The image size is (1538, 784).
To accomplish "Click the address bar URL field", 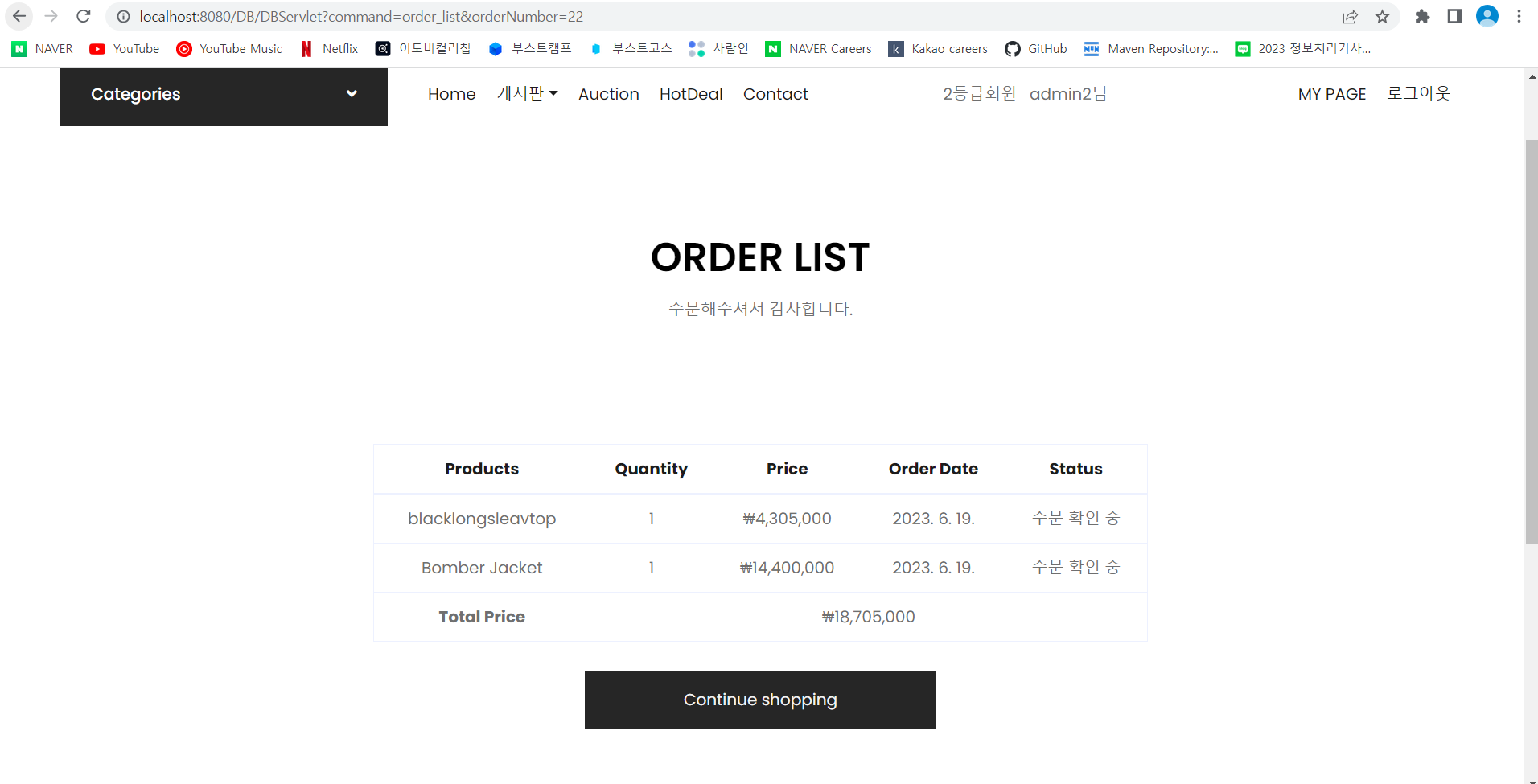I will [x=724, y=16].
